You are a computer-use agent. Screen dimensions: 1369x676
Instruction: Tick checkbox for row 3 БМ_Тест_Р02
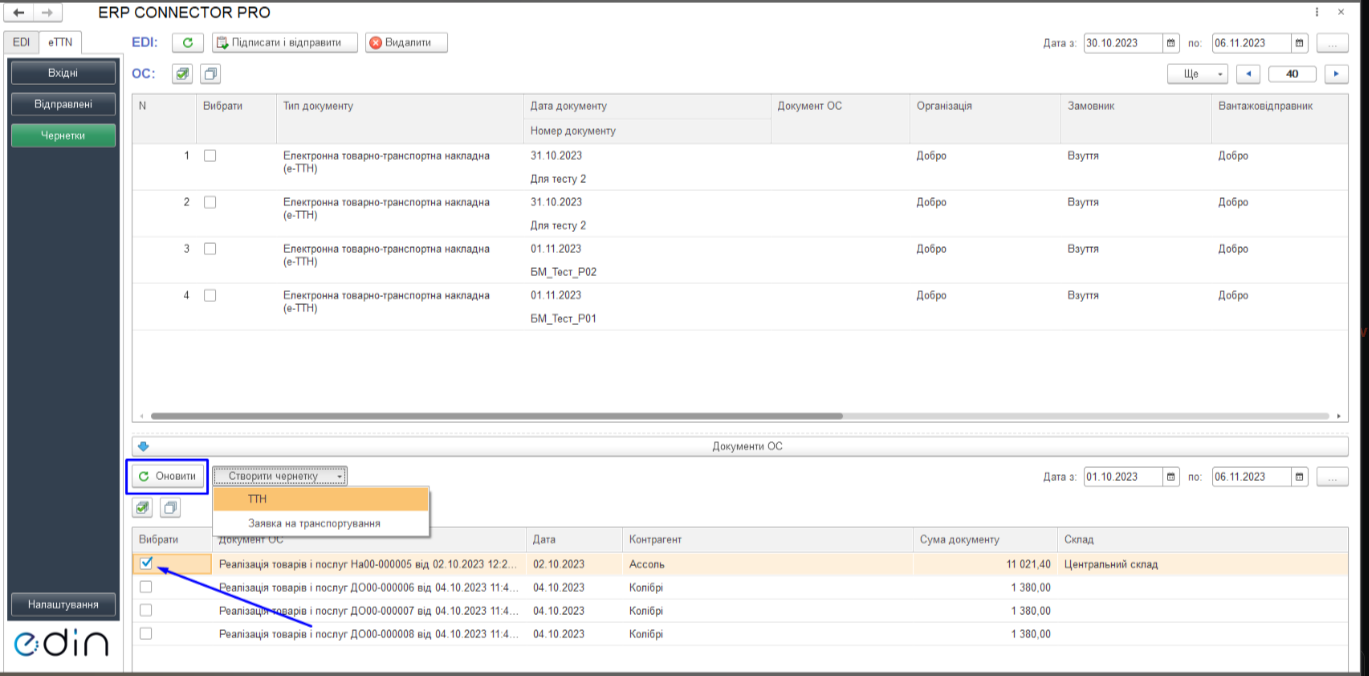pos(210,249)
